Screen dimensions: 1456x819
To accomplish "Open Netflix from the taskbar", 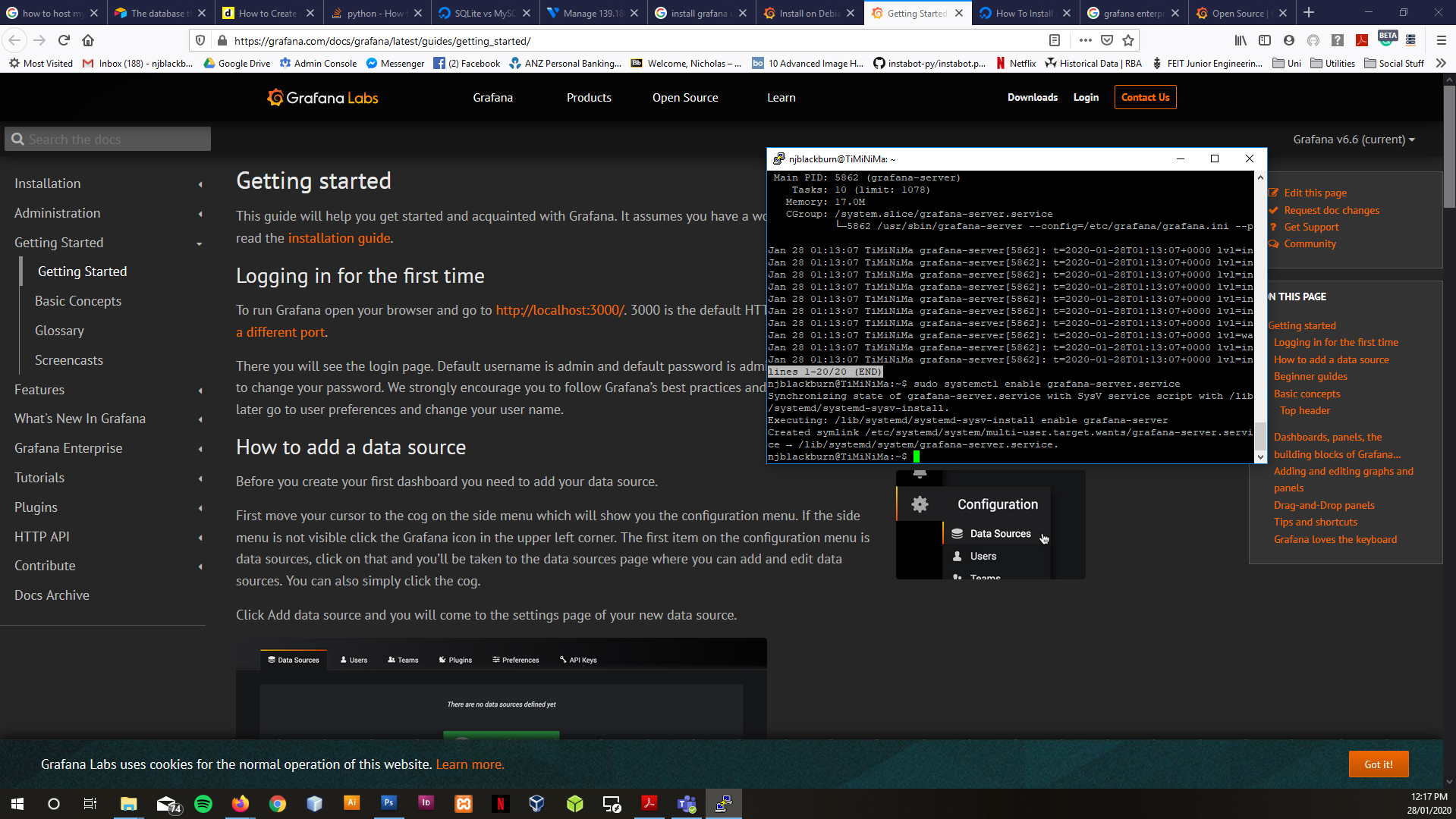I will click(500, 804).
